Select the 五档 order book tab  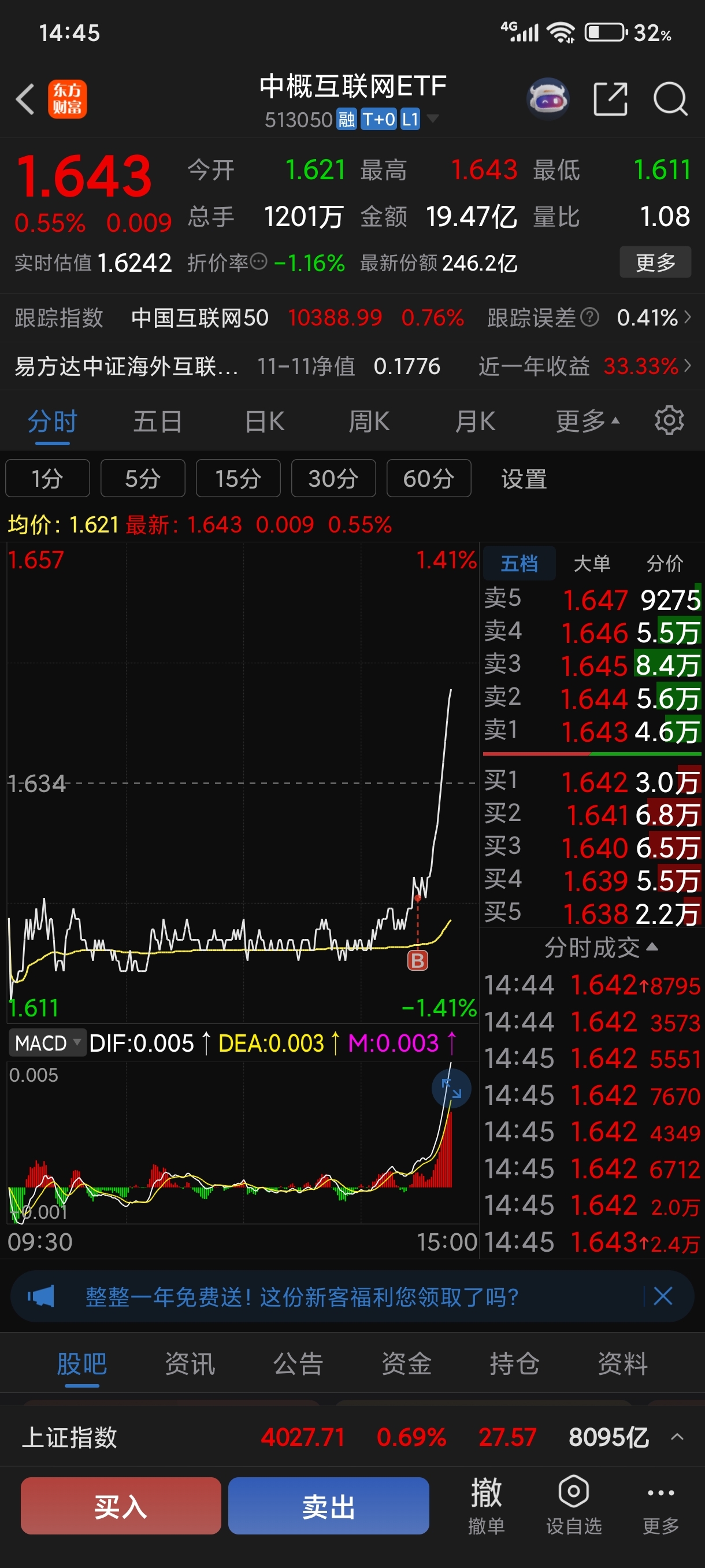tap(519, 563)
